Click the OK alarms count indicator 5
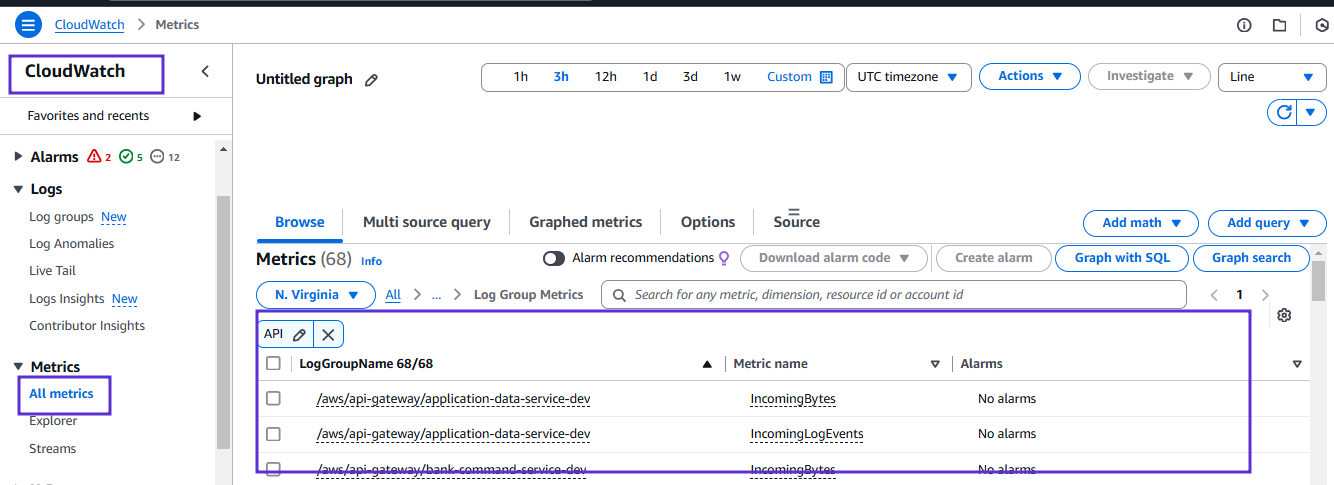This screenshot has width=1334, height=485. click(131, 157)
